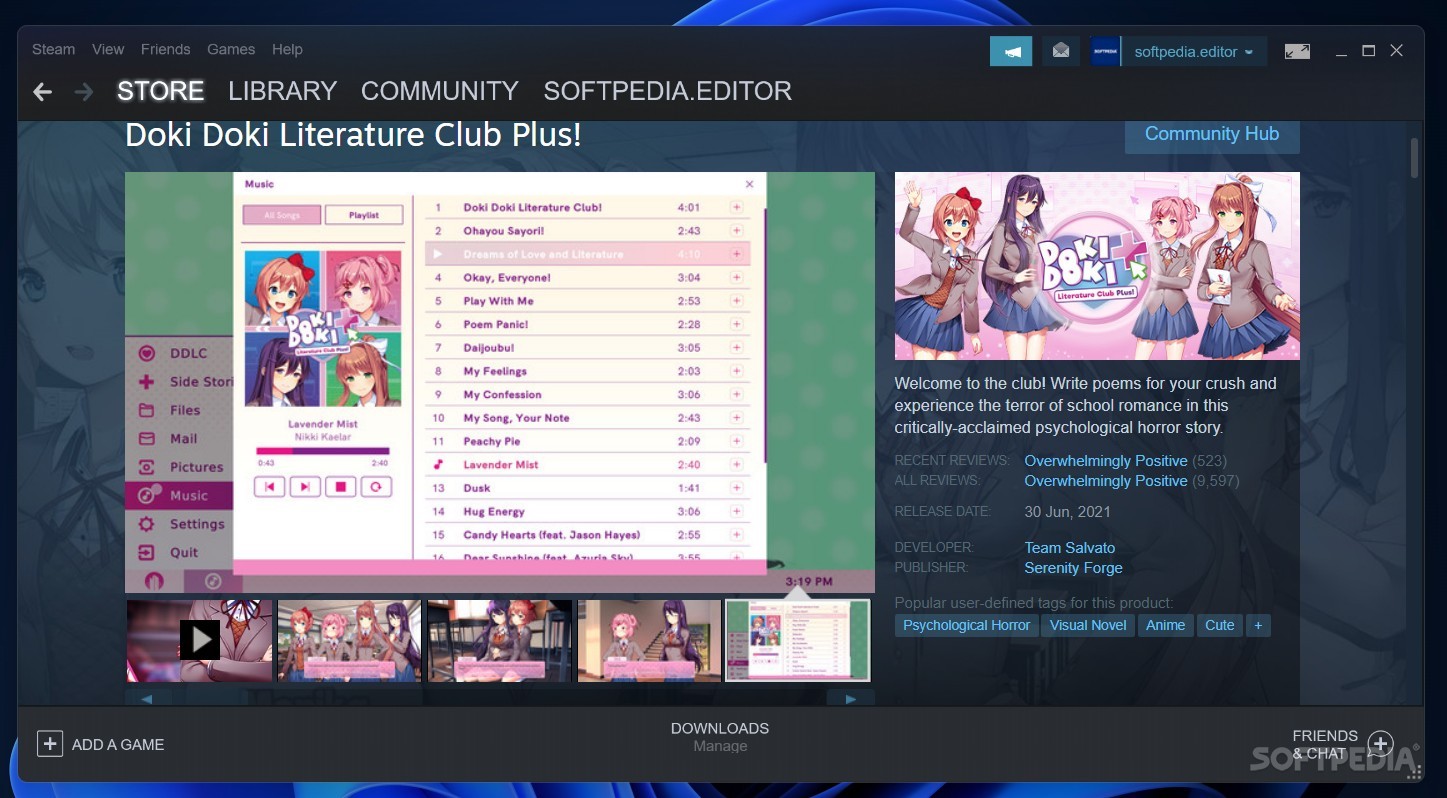Open the inbox envelope icon
This screenshot has height=798, width=1447.
tap(1061, 52)
